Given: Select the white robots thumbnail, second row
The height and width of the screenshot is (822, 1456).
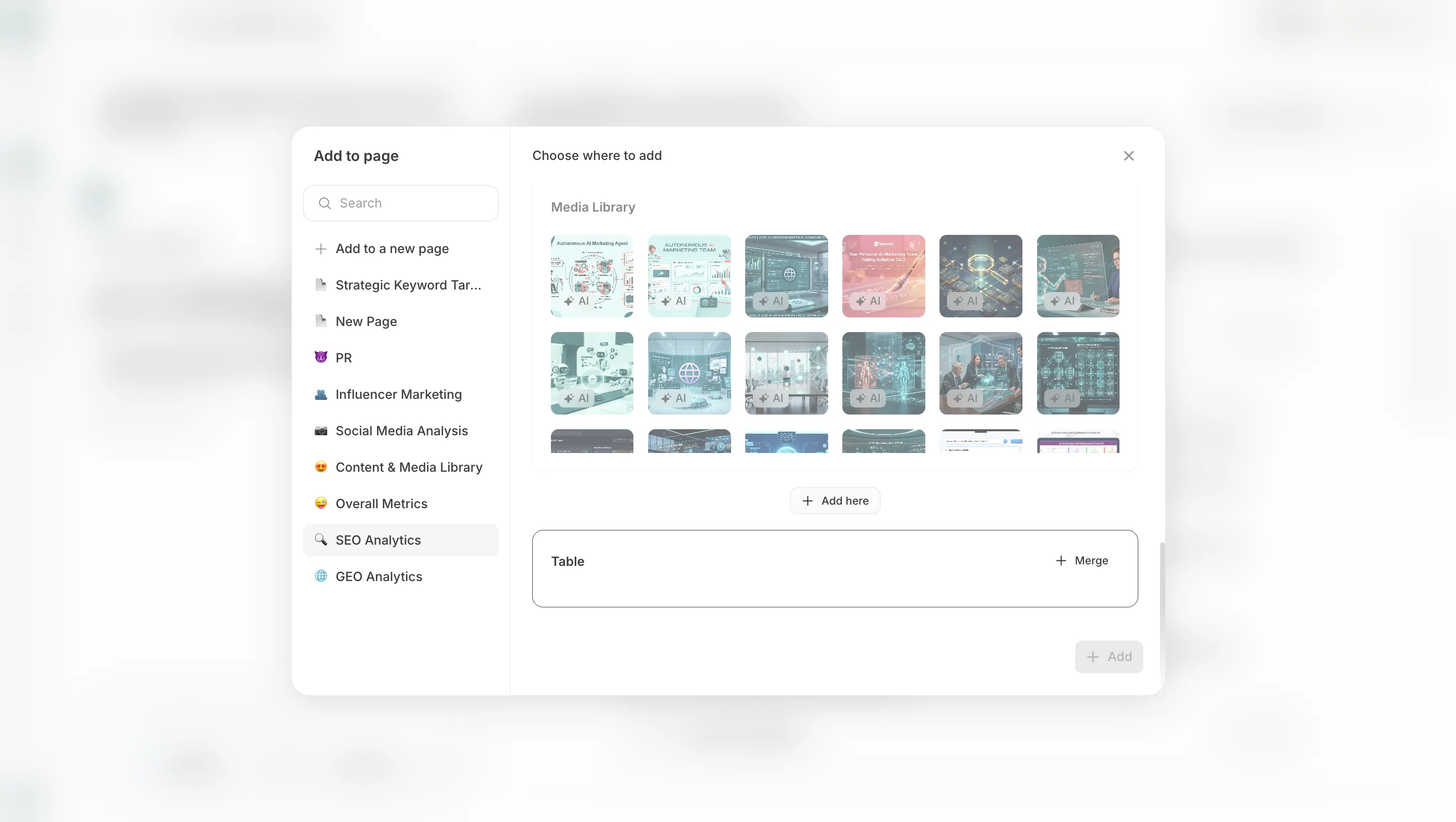Looking at the screenshot, I should tap(592, 373).
